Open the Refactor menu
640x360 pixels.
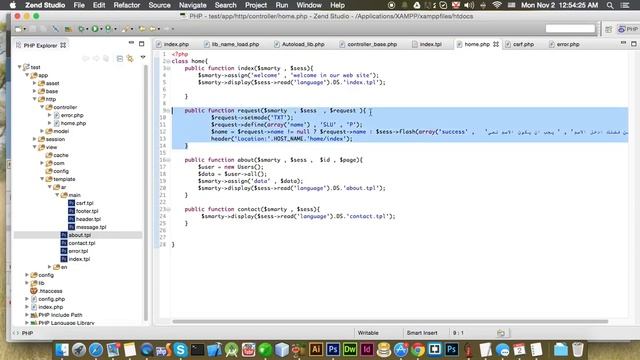point(127,5)
